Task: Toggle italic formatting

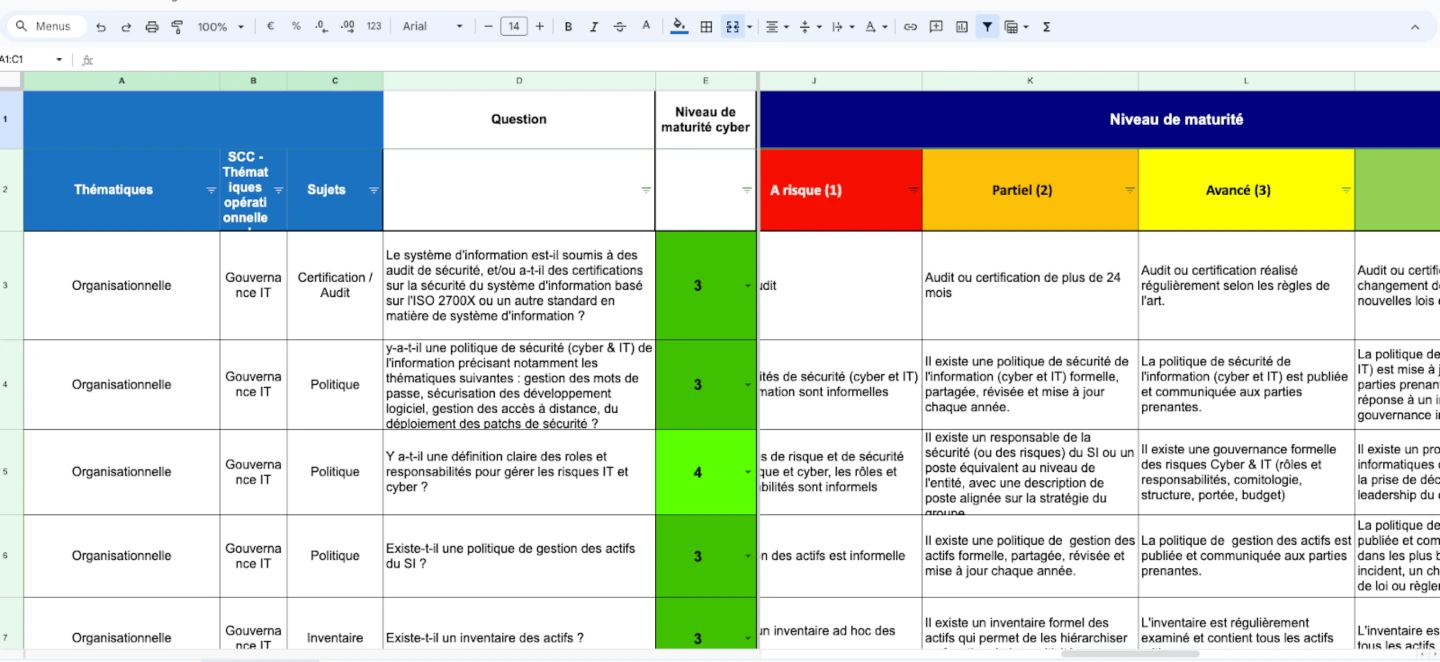Action: (594, 27)
